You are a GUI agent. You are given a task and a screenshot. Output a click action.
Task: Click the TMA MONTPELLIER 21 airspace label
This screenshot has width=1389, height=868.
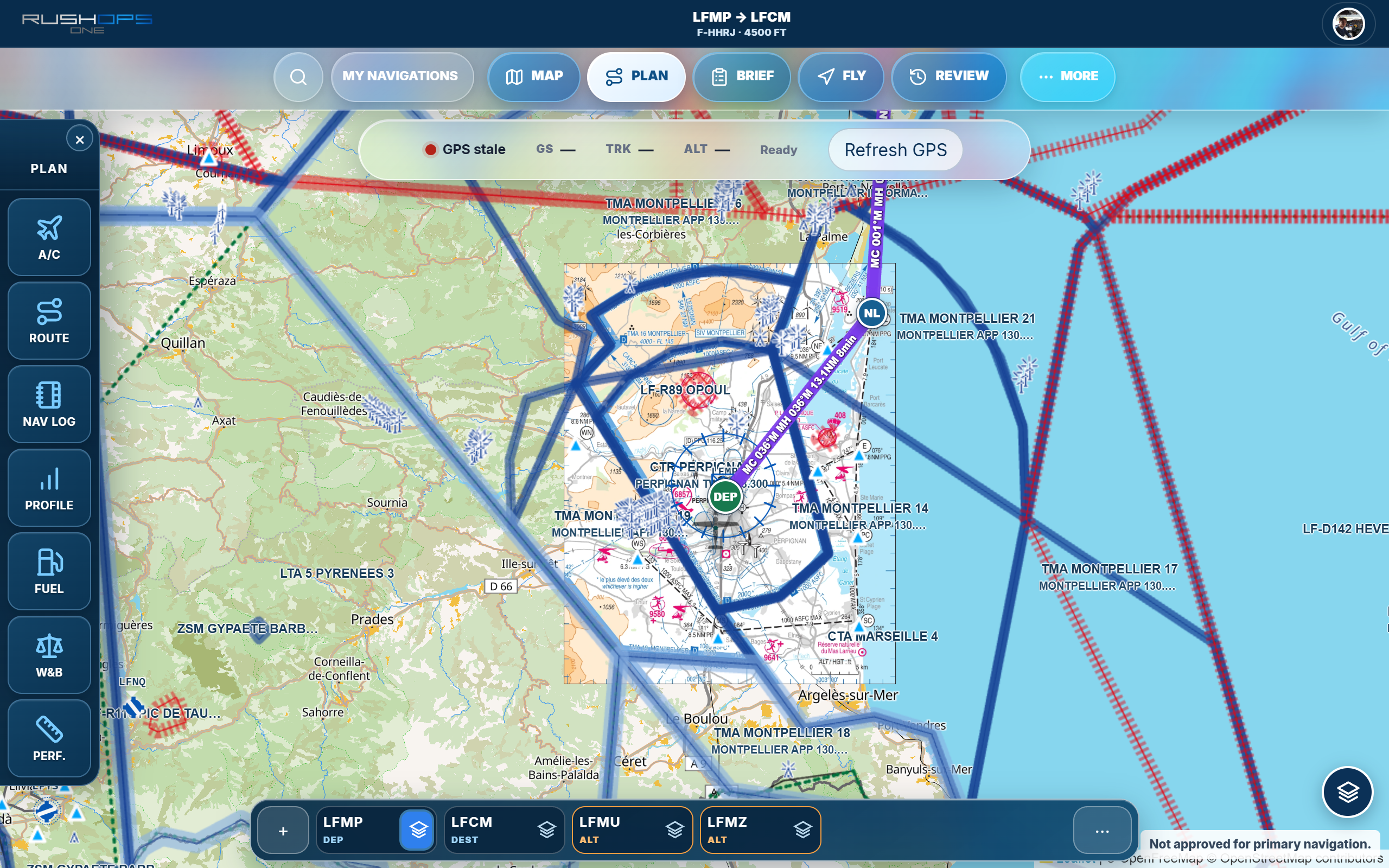967,318
